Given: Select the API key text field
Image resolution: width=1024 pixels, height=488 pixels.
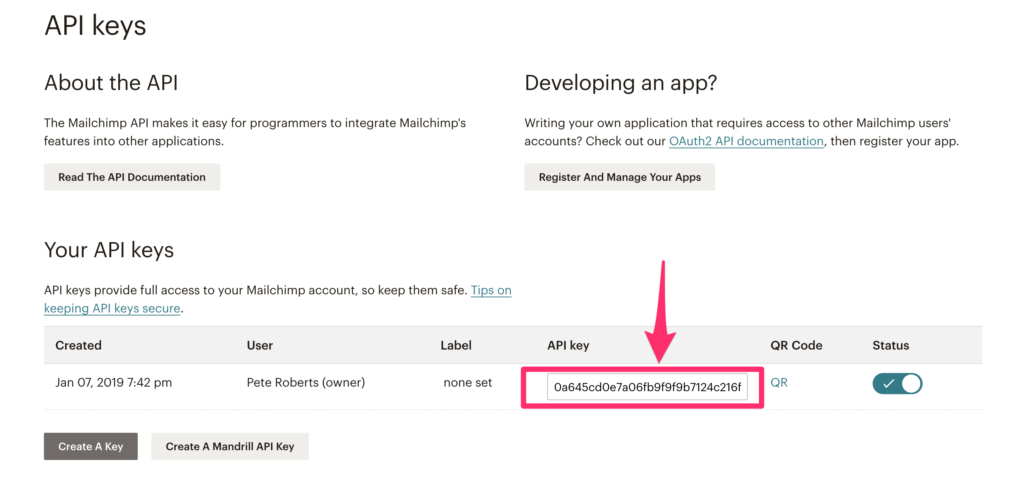Looking at the screenshot, I should (x=647, y=387).
